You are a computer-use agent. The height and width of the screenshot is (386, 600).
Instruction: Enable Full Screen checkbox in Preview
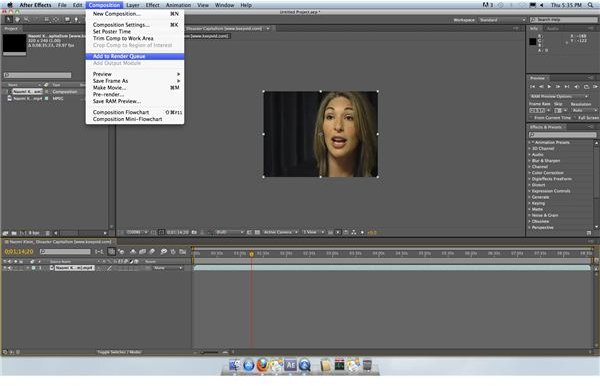tap(576, 118)
